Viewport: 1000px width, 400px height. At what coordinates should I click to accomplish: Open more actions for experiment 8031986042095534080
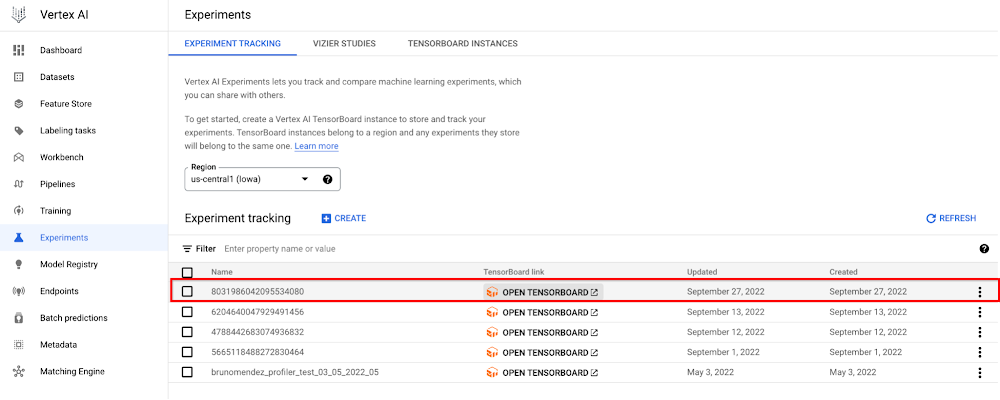[980, 292]
